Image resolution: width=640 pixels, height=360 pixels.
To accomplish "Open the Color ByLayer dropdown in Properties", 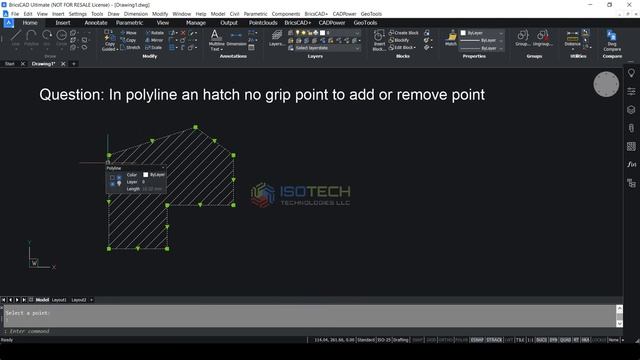I will pos(482,33).
